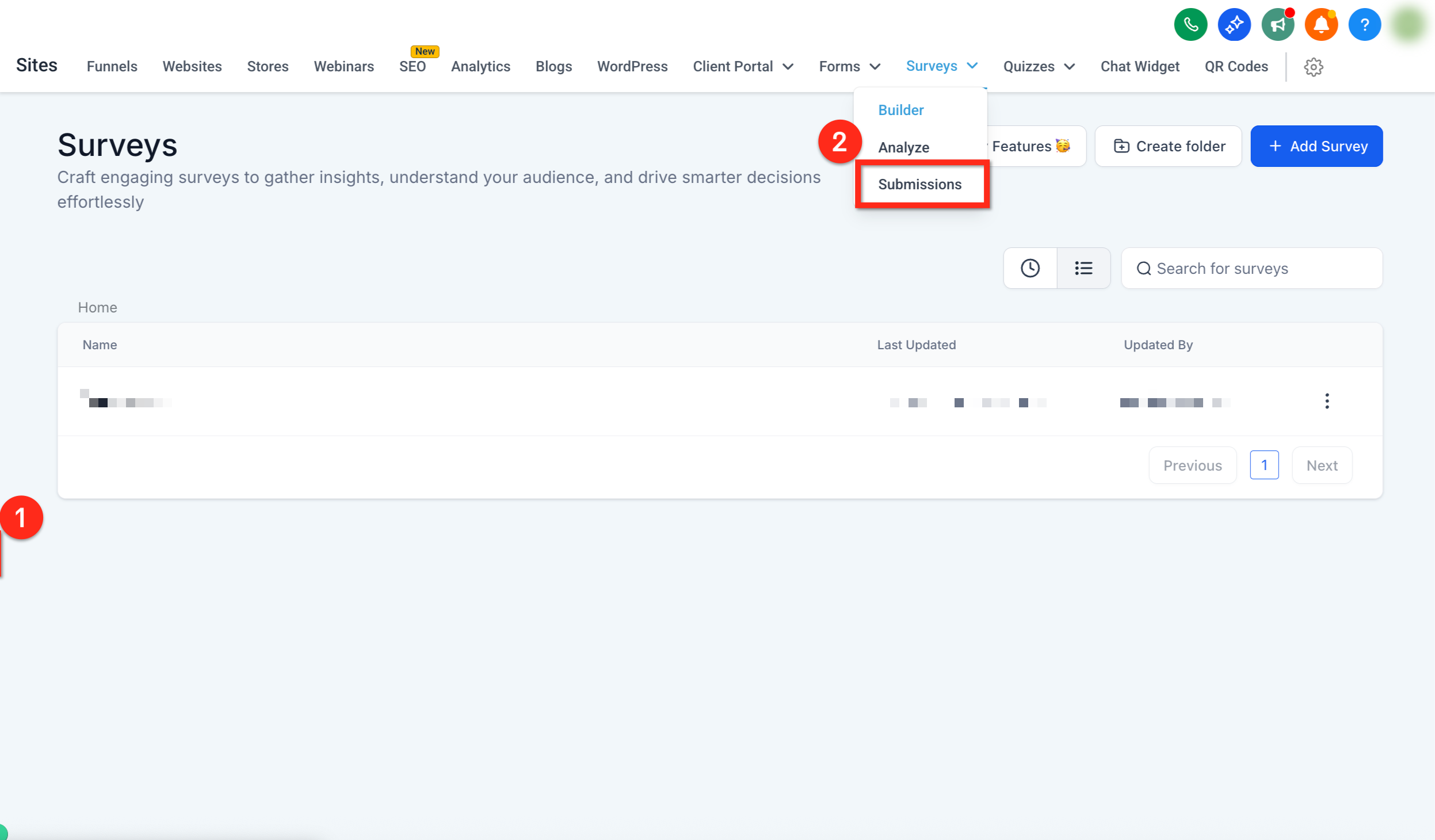
Task: Click the blue question mark help icon
Action: point(1365,25)
